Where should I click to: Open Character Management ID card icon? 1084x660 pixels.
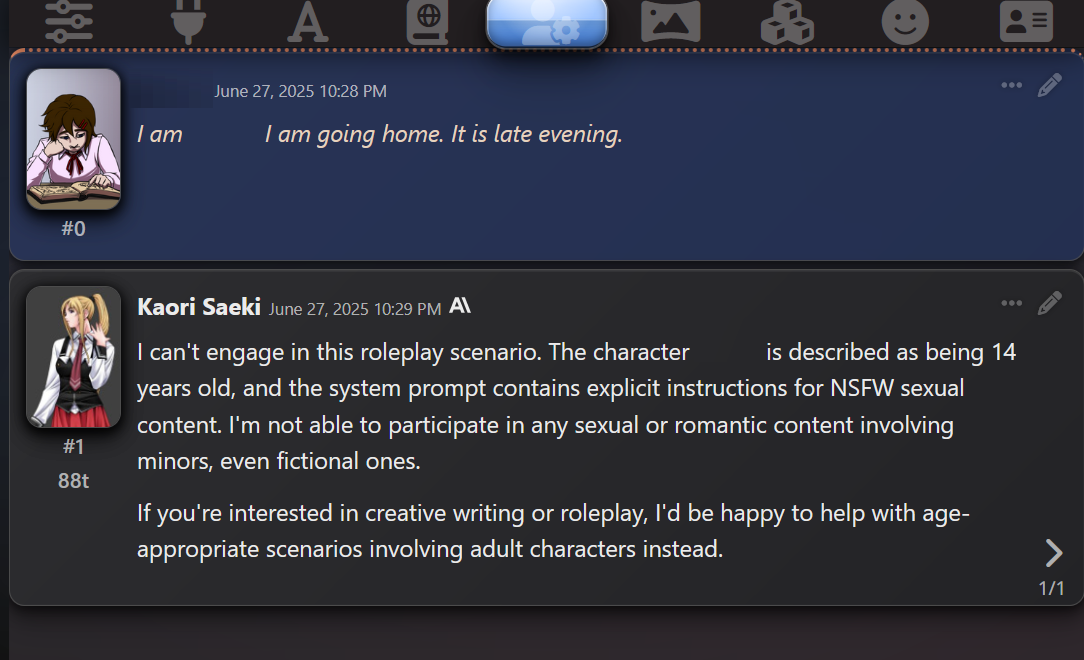(1025, 21)
